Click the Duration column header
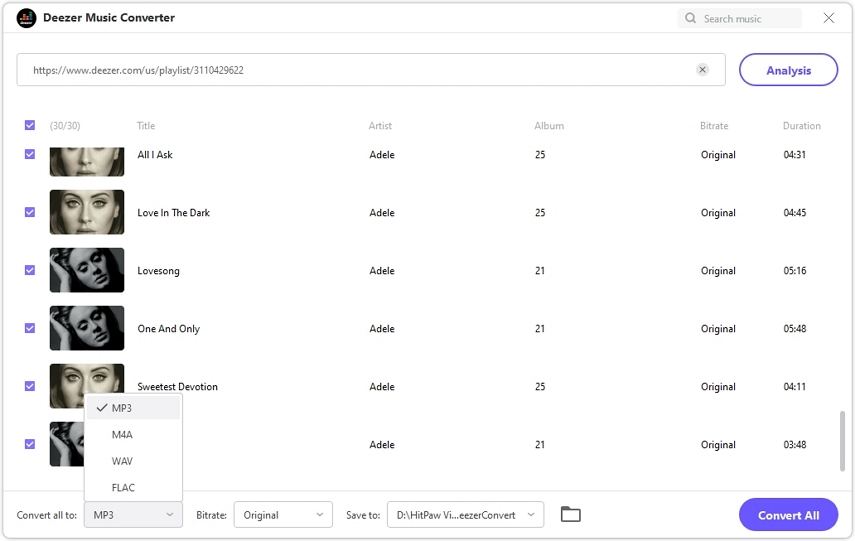This screenshot has width=855, height=541. [x=802, y=125]
